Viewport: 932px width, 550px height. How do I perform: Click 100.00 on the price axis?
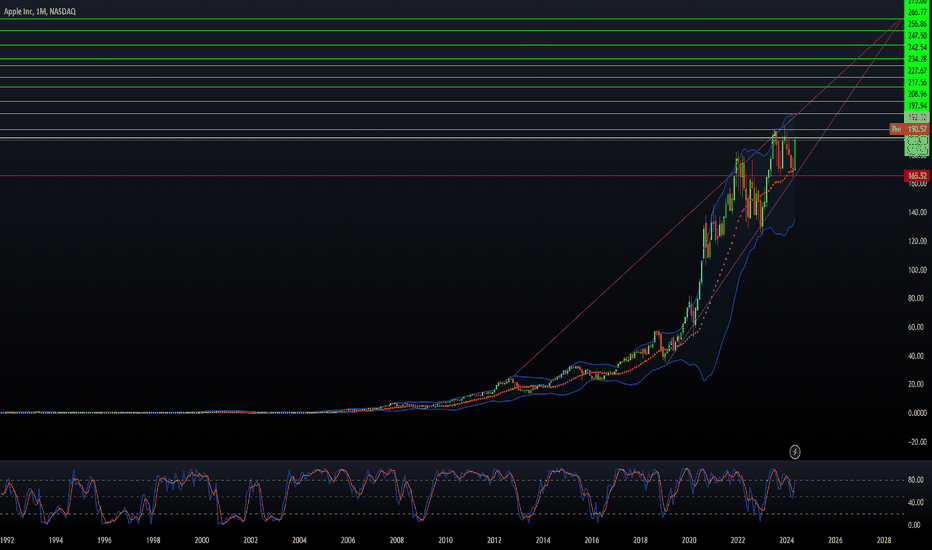tap(917, 270)
